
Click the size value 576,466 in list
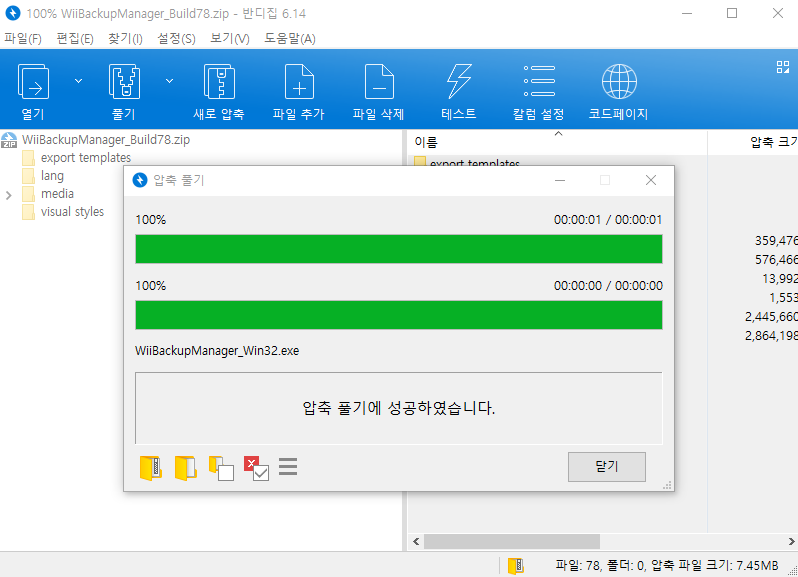point(776,259)
